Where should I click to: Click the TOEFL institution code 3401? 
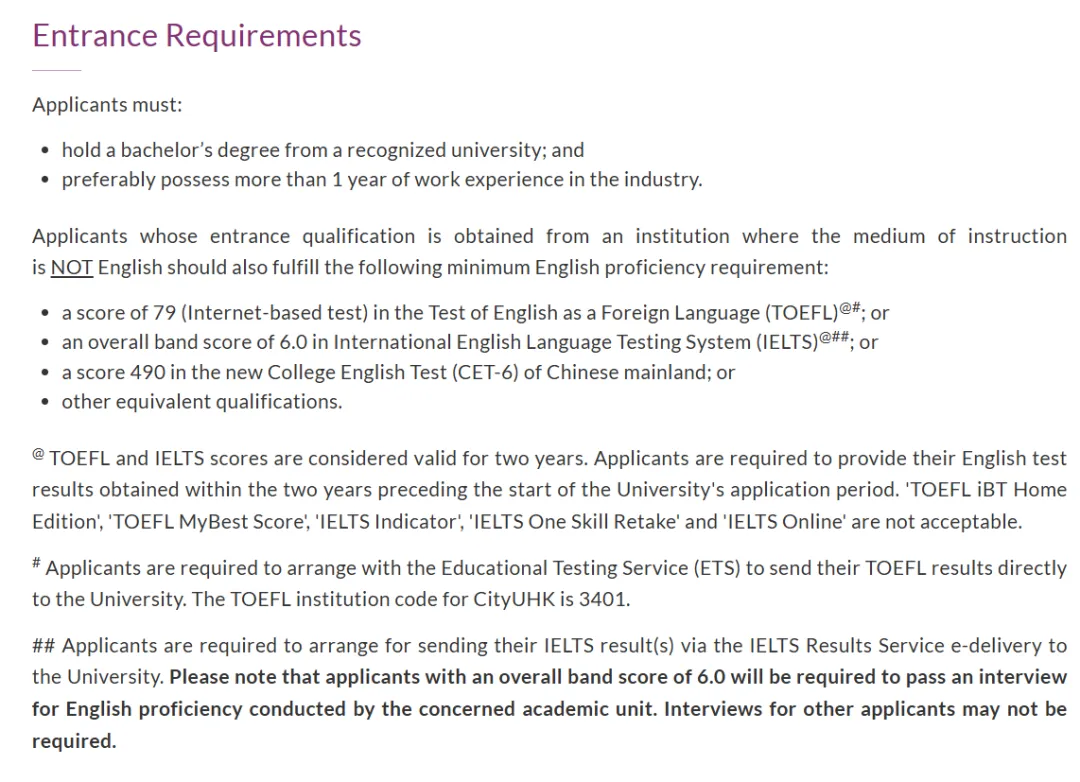click(607, 599)
